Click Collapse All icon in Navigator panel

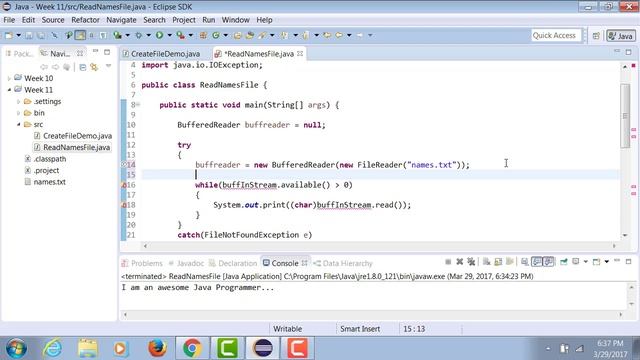click(82, 67)
